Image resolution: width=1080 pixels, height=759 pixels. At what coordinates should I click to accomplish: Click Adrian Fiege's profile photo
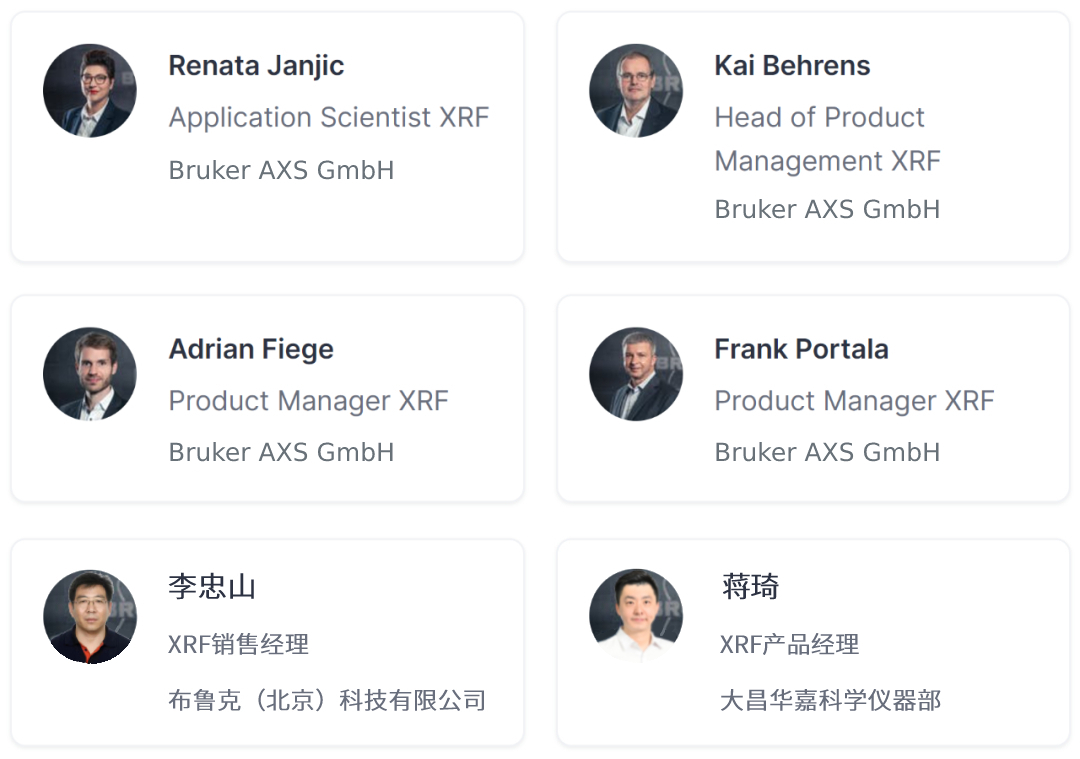point(90,374)
